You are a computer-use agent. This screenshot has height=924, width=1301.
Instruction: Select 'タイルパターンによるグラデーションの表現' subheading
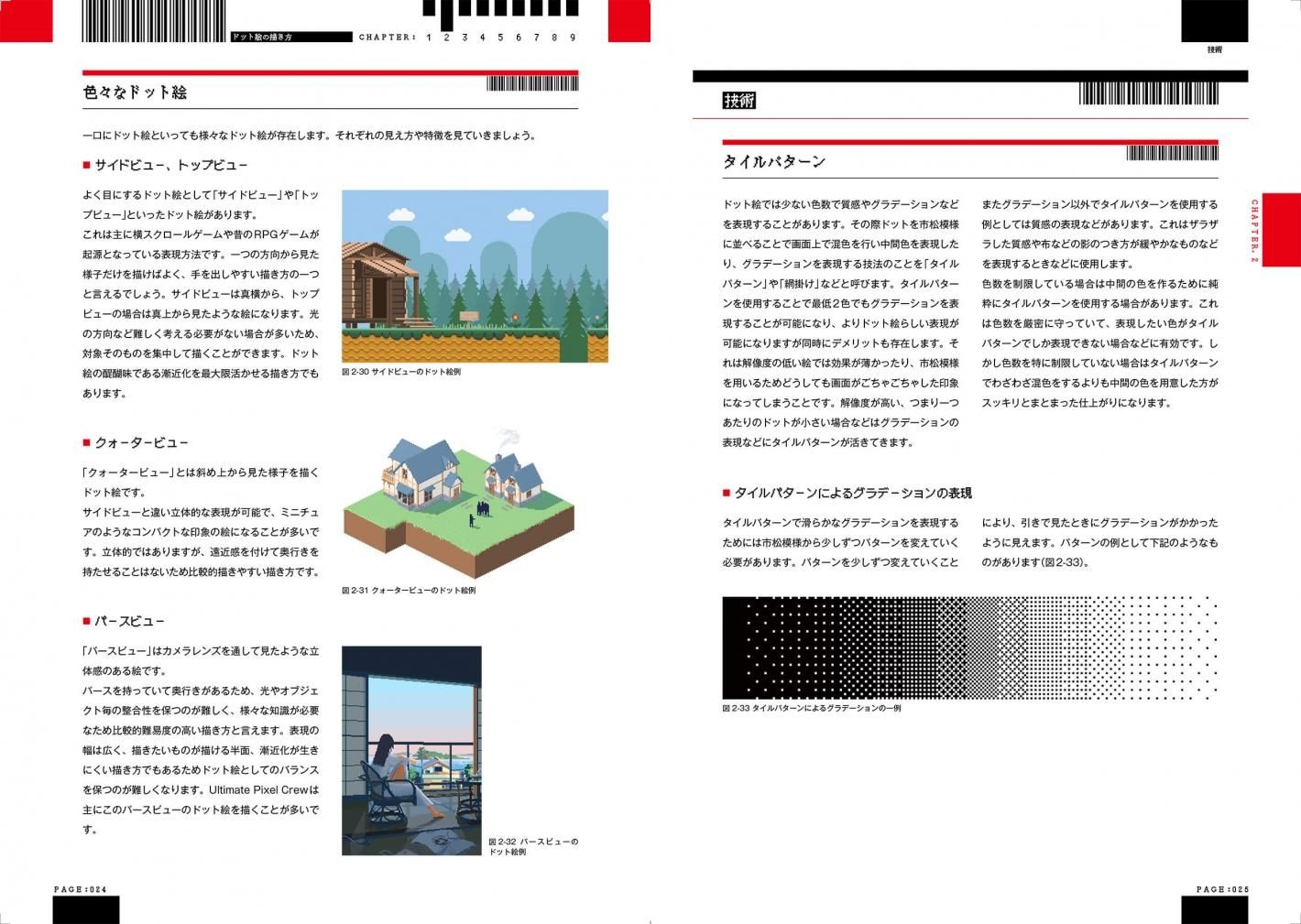pyautogui.click(x=853, y=494)
